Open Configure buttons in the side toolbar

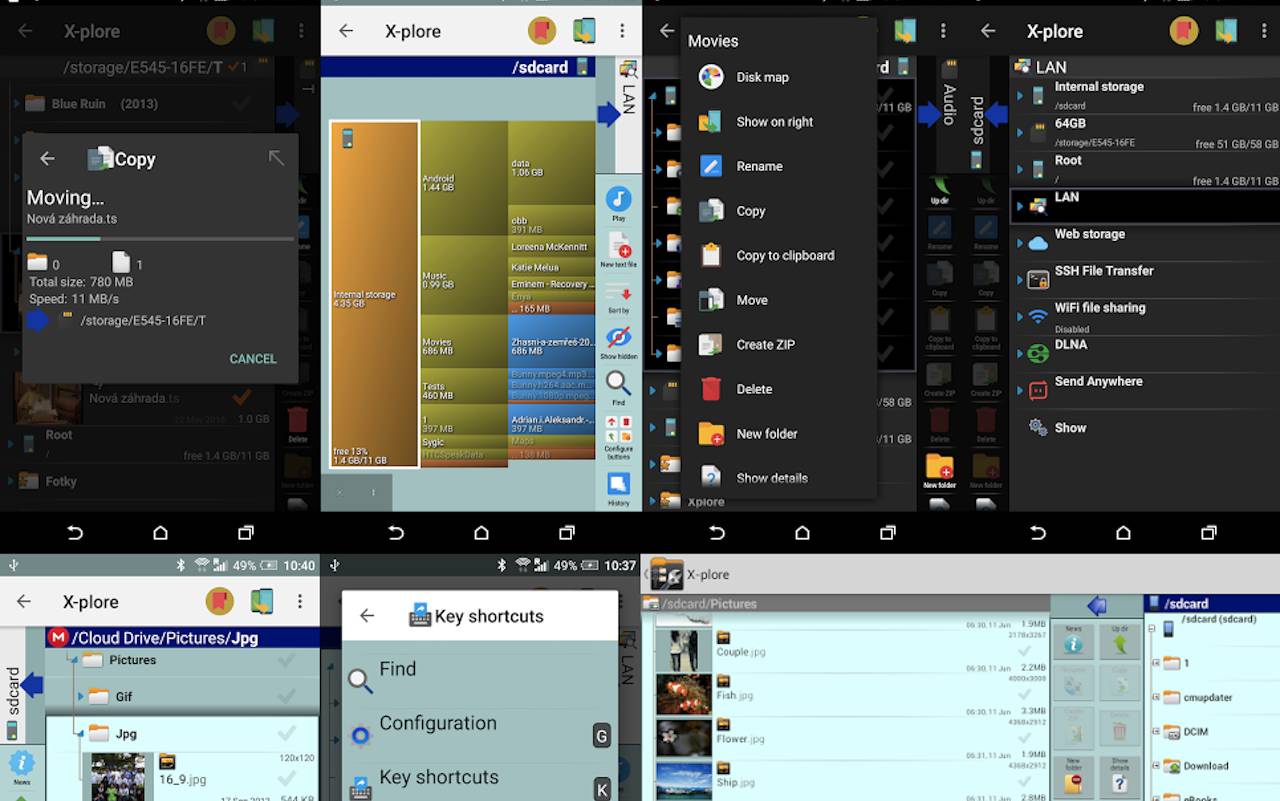618,435
